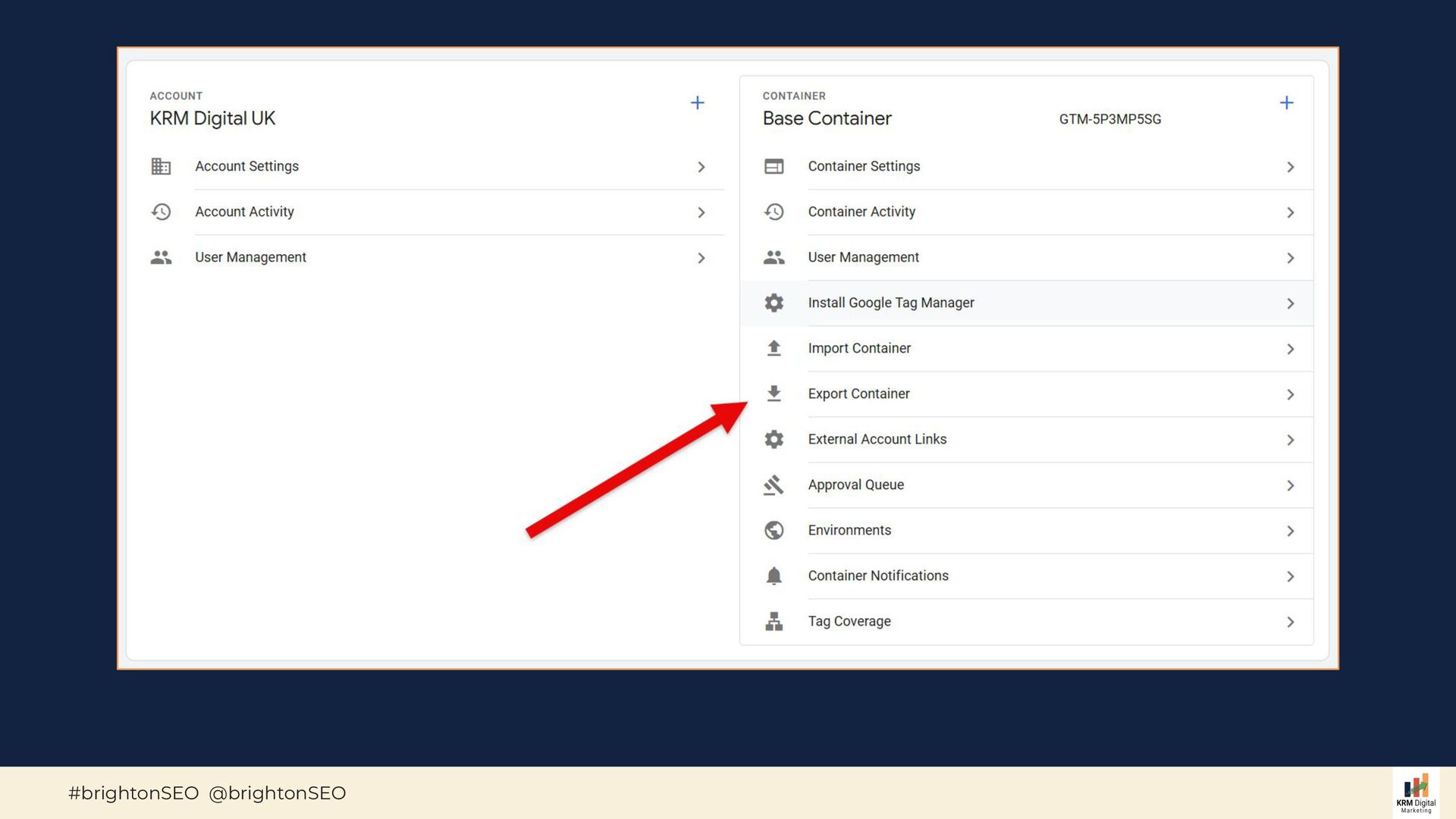Click the Tag Coverage sitemap icon
Screen dimensions: 1456x819
click(773, 621)
